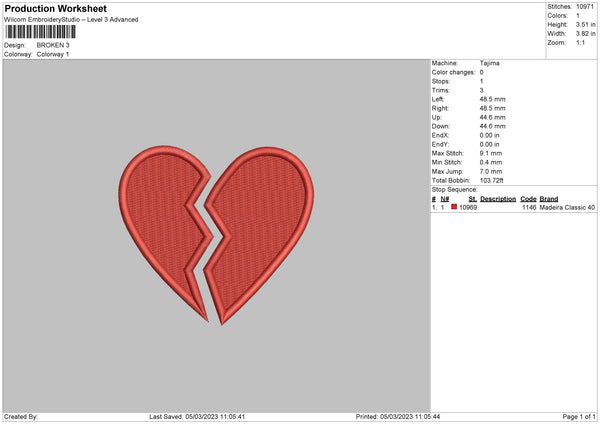600x424 pixels.
Task: Click the 'Down:' value '44.6 mm'
Action: click(x=492, y=126)
